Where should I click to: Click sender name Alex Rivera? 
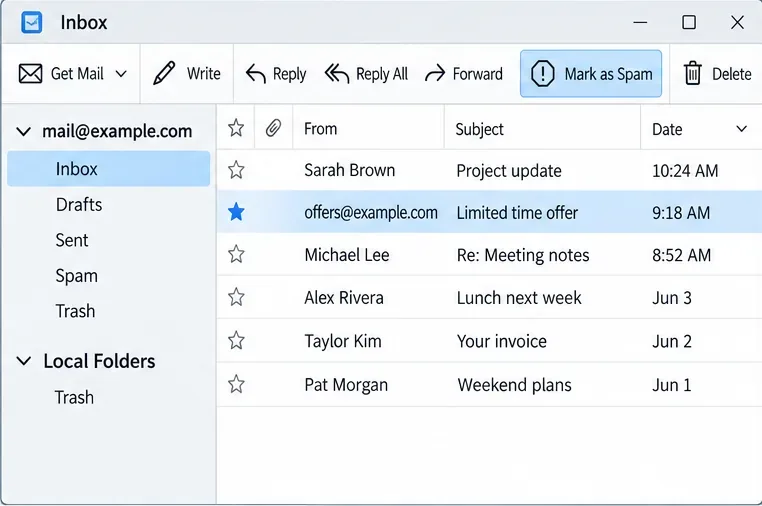point(344,298)
